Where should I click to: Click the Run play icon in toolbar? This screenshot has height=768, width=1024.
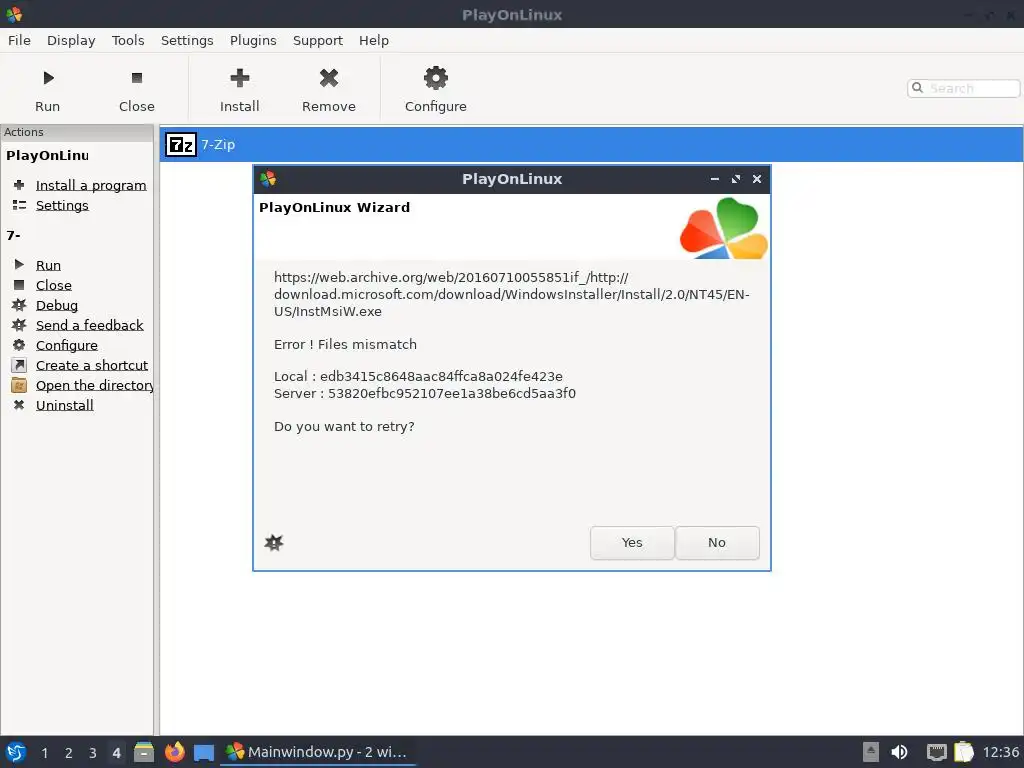(48, 78)
